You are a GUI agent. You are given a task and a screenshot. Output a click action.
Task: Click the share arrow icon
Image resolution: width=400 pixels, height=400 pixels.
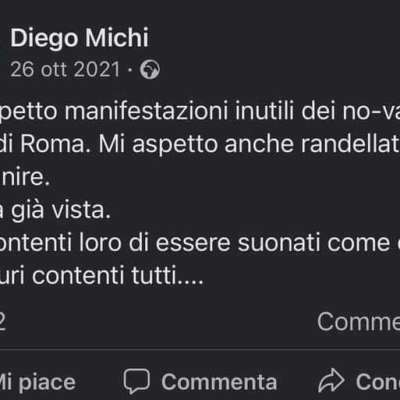coord(331,381)
